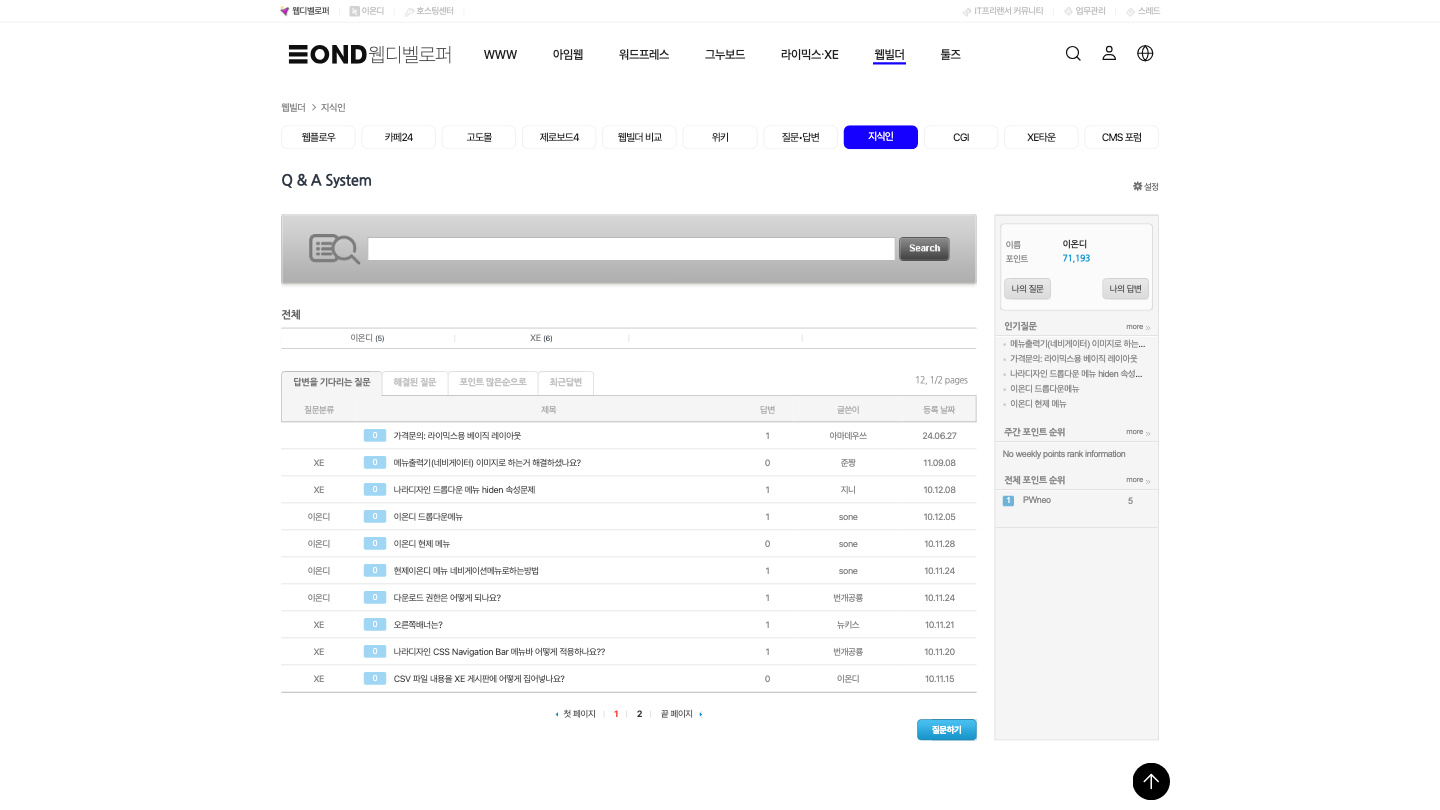
Task: Open question 메뉴출력기(네비게이터) 이미지로 하는거 해결하셨나요?
Action: [x=487, y=463]
